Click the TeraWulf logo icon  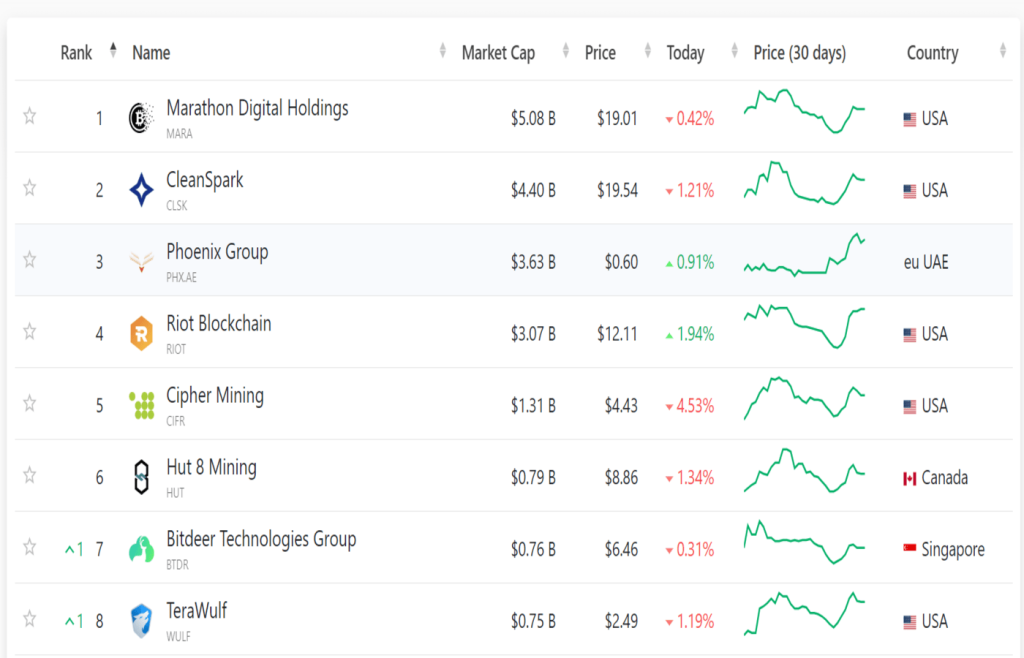click(x=142, y=621)
